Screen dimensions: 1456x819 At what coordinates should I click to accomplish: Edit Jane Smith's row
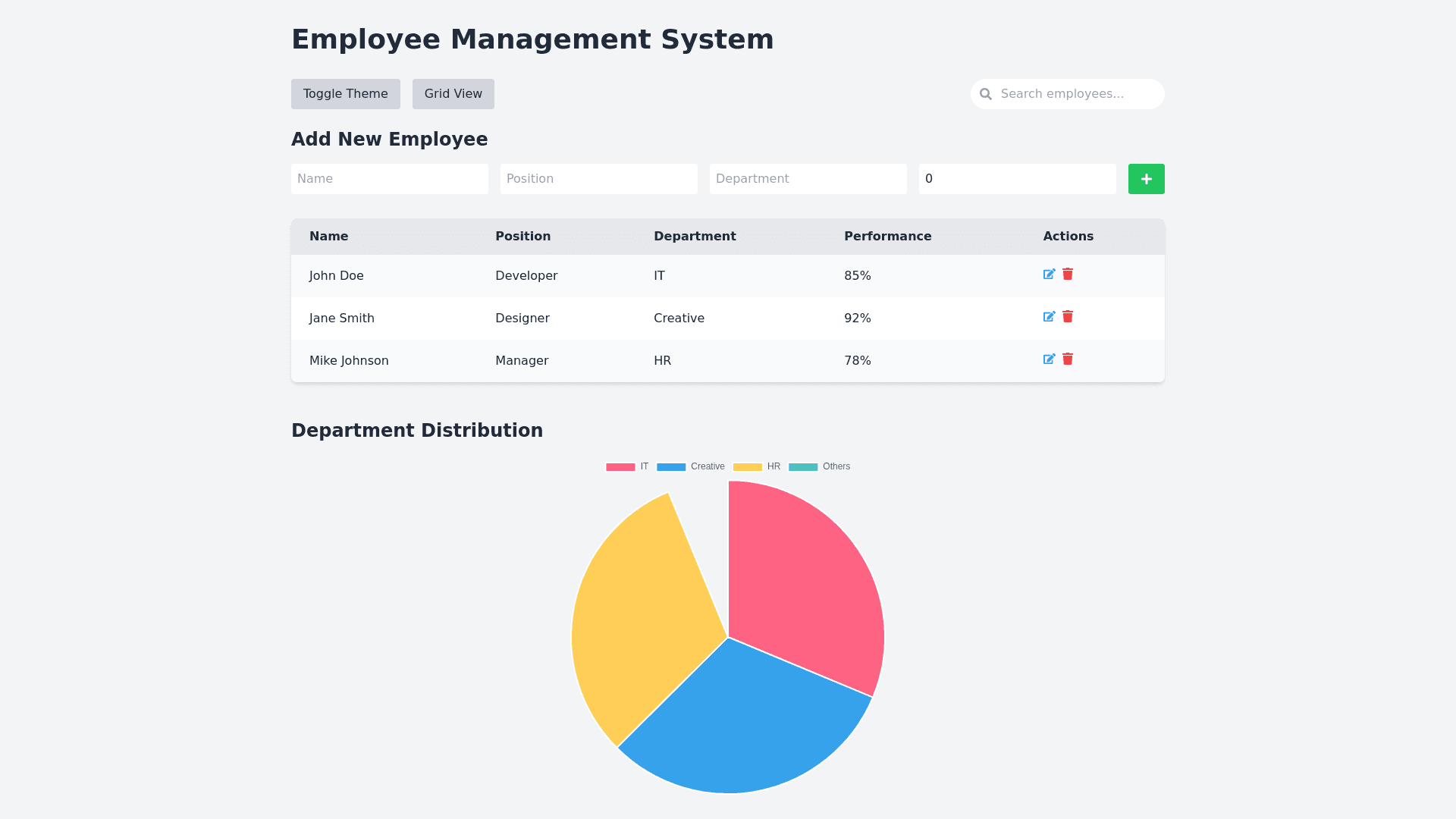(x=1049, y=317)
